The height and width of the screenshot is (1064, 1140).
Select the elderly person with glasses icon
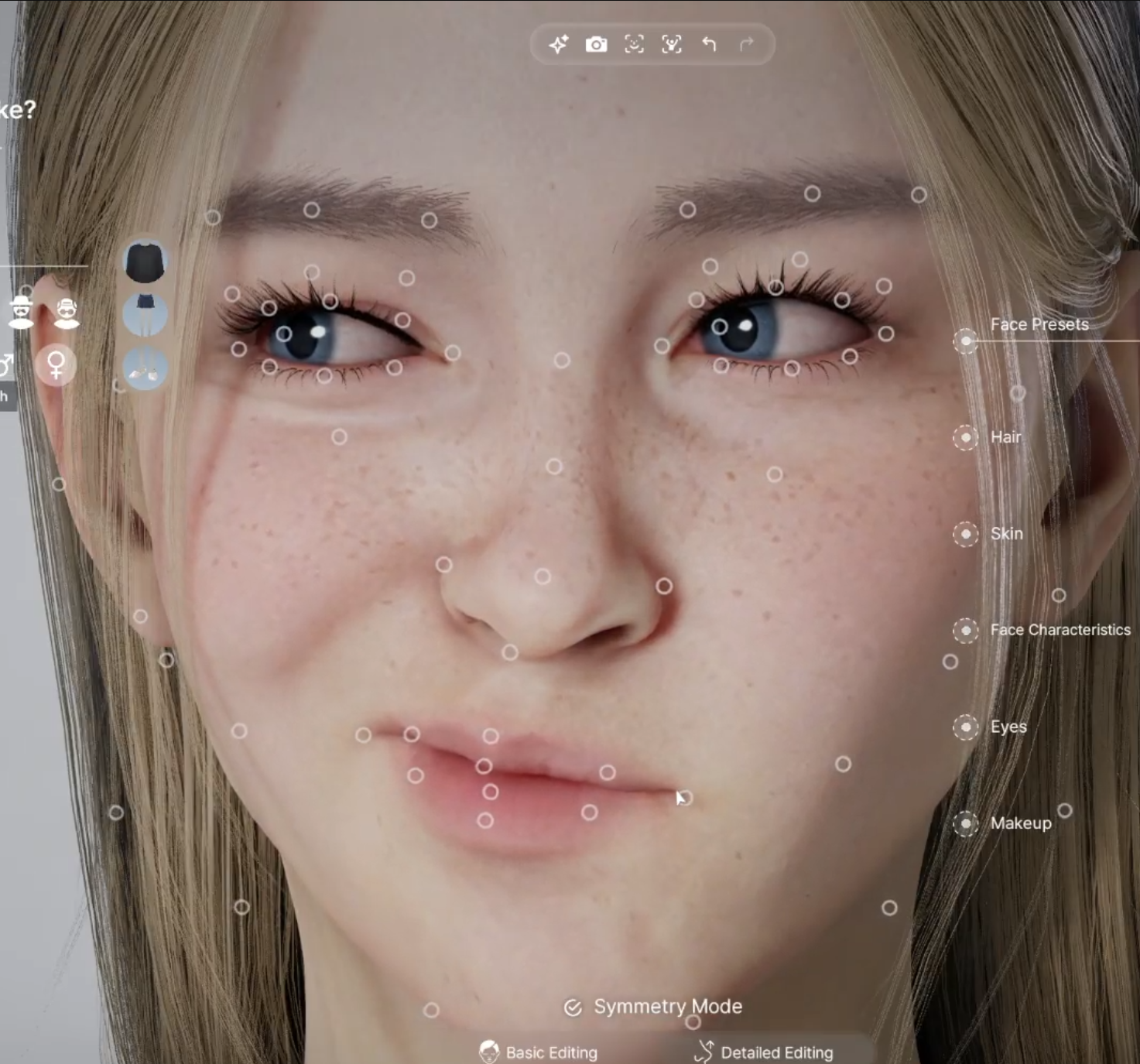[67, 313]
